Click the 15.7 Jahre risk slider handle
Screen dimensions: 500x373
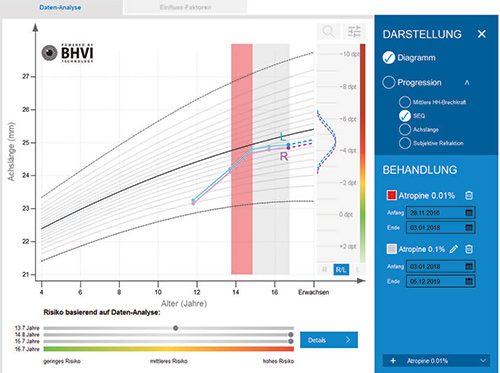(x=291, y=341)
